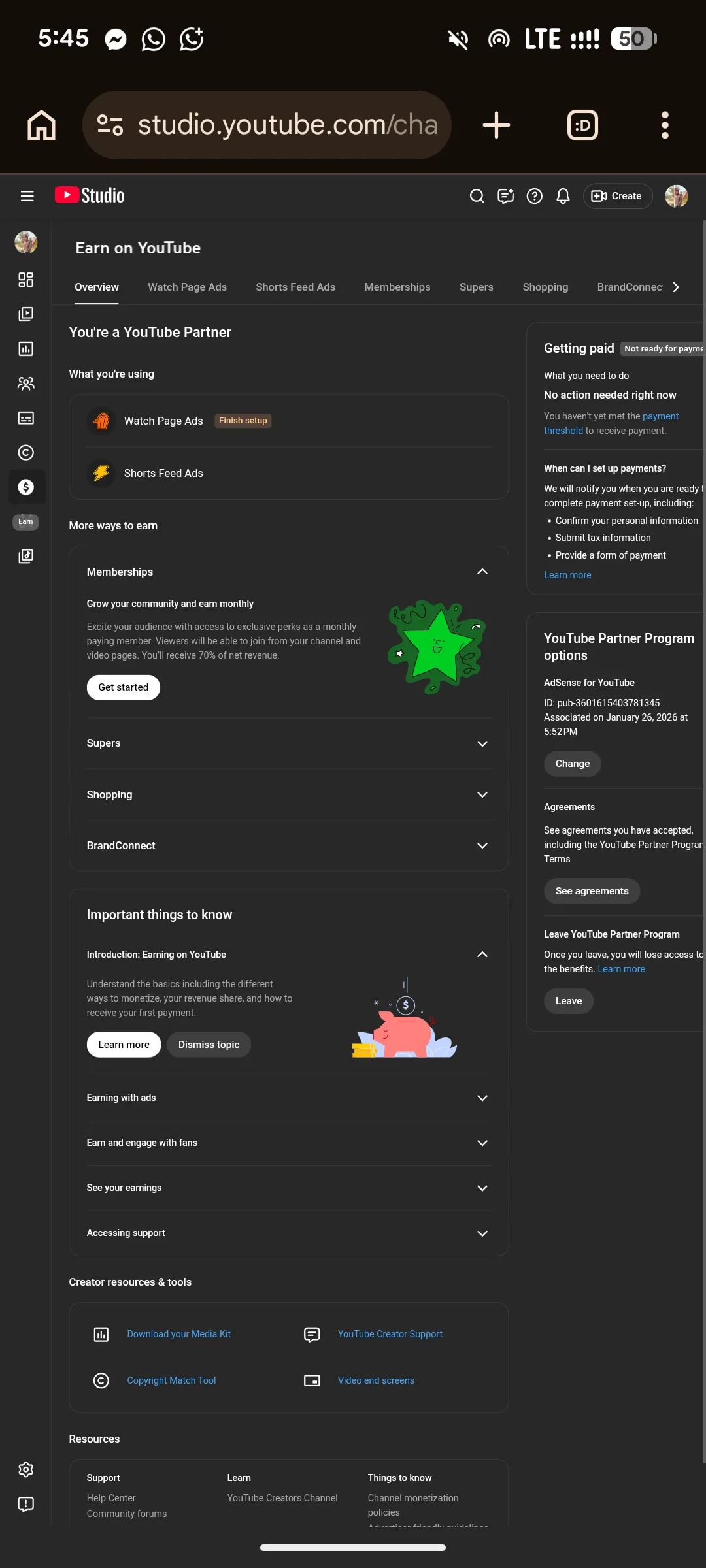Click the Finish setup badge
This screenshot has width=706, height=1568.
243,421
